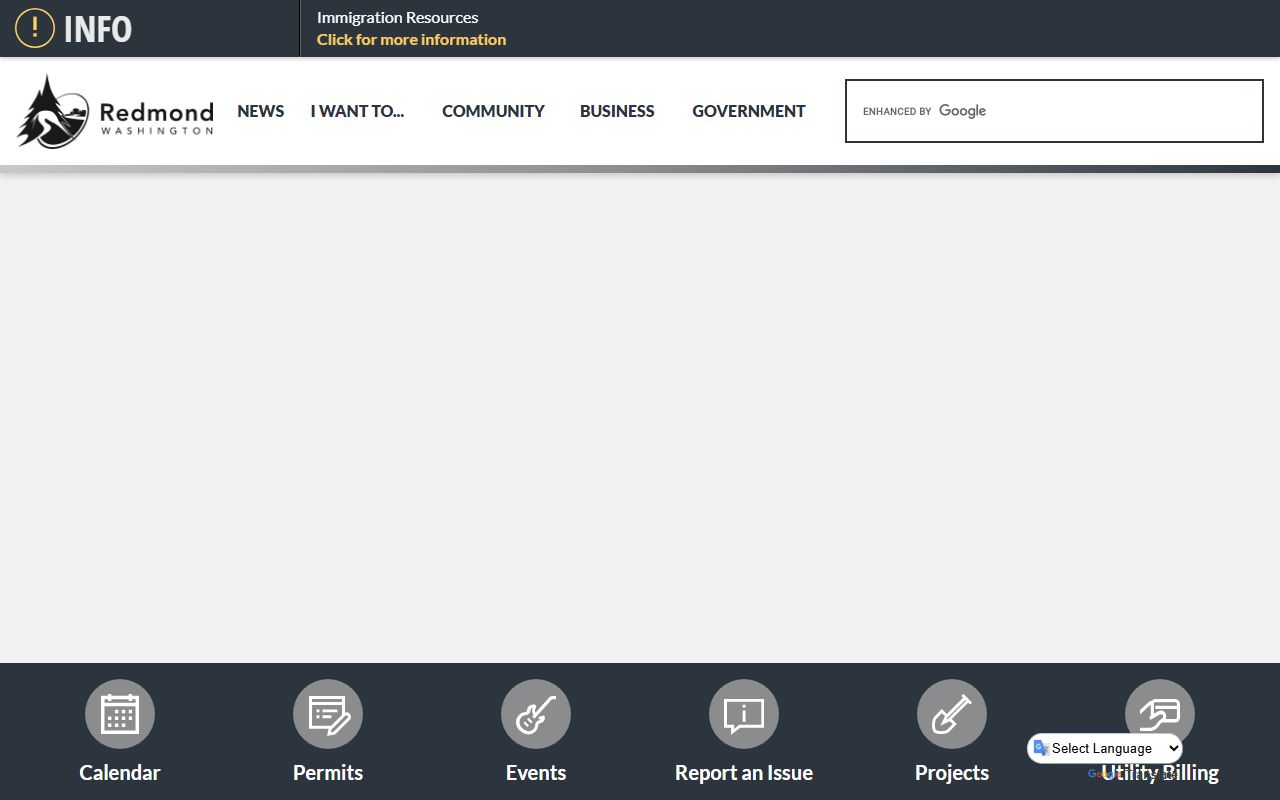Open the Redmond Washington logo home link

(x=115, y=111)
